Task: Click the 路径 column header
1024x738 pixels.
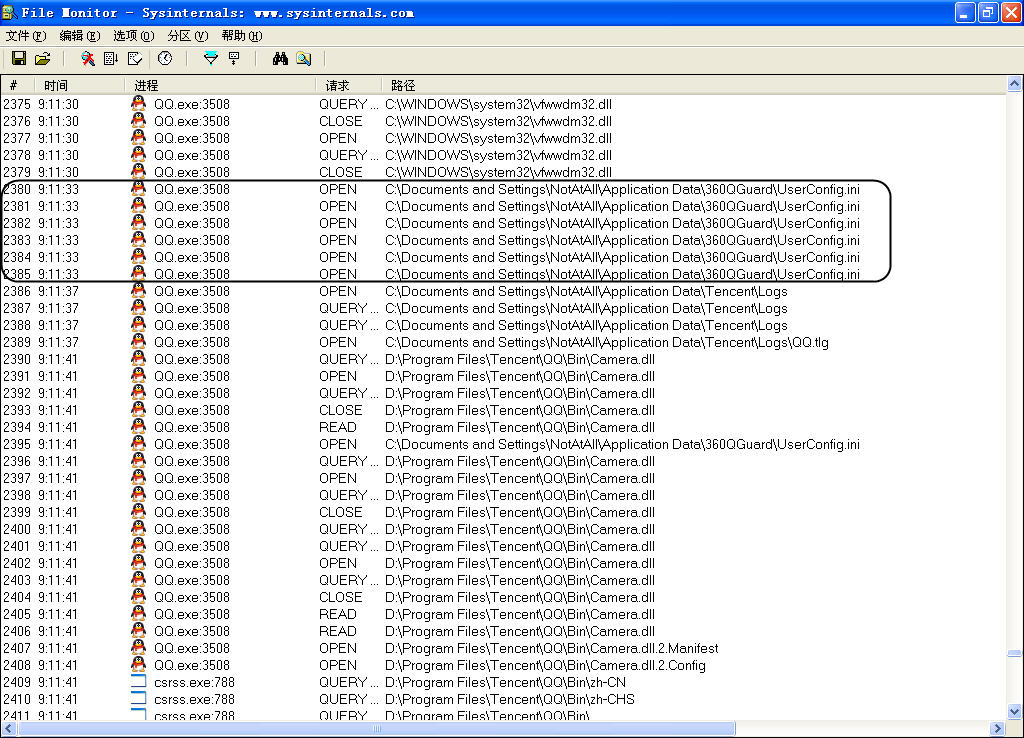Action: coord(693,85)
